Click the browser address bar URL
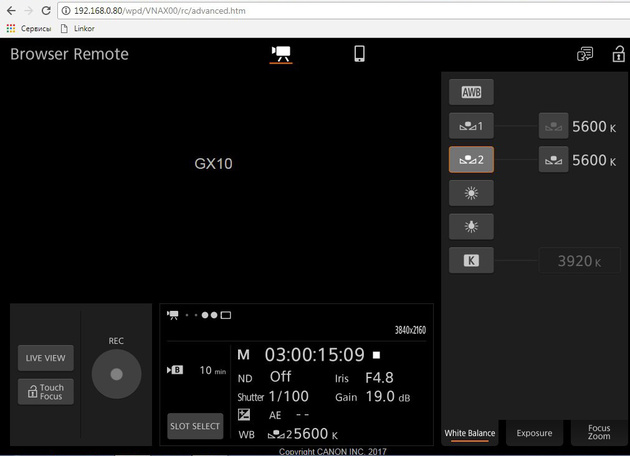630x456 pixels. (160, 11)
